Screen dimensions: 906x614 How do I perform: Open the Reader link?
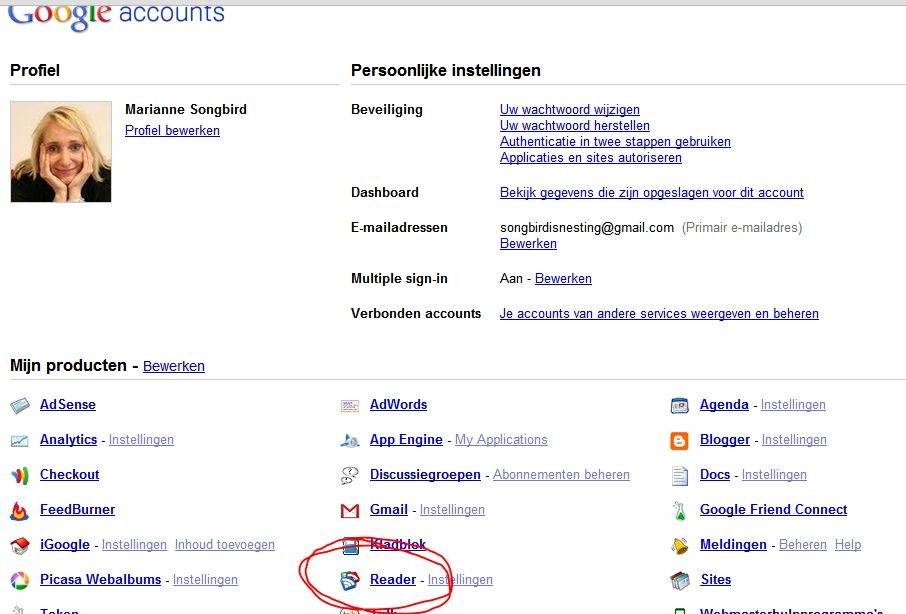[393, 579]
